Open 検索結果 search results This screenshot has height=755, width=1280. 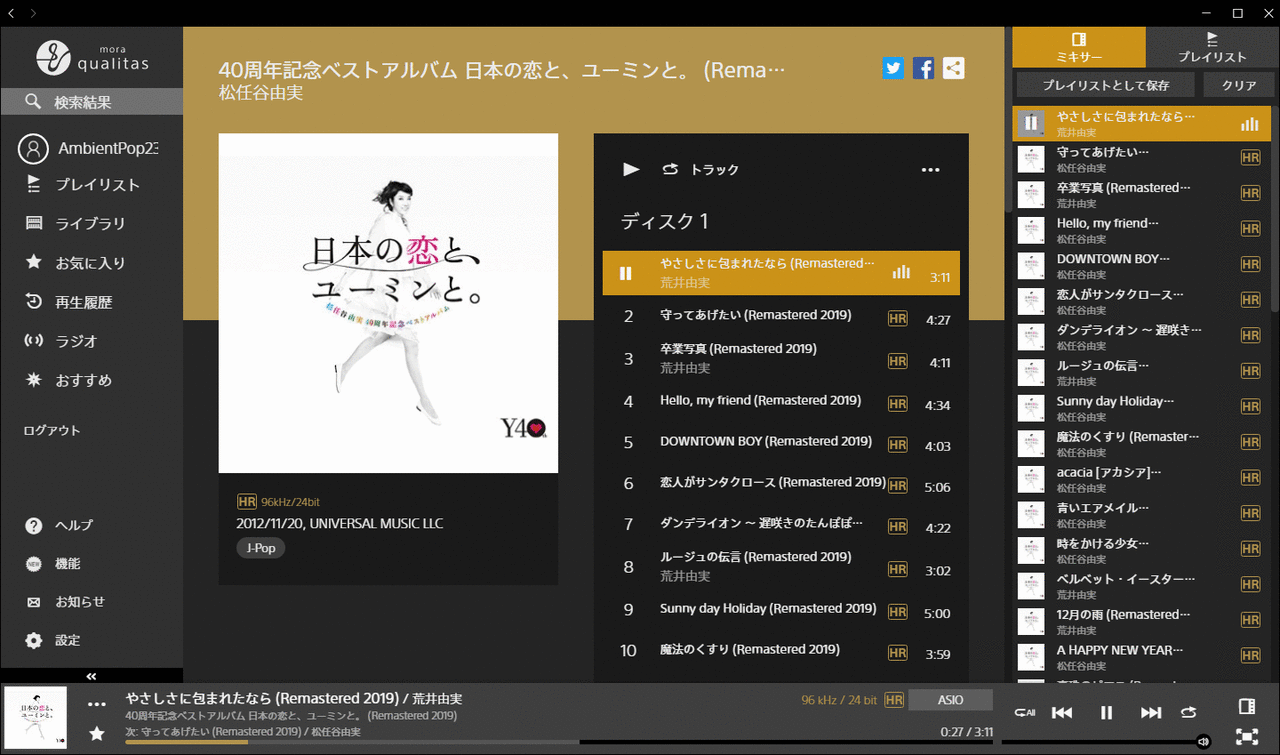coord(92,102)
